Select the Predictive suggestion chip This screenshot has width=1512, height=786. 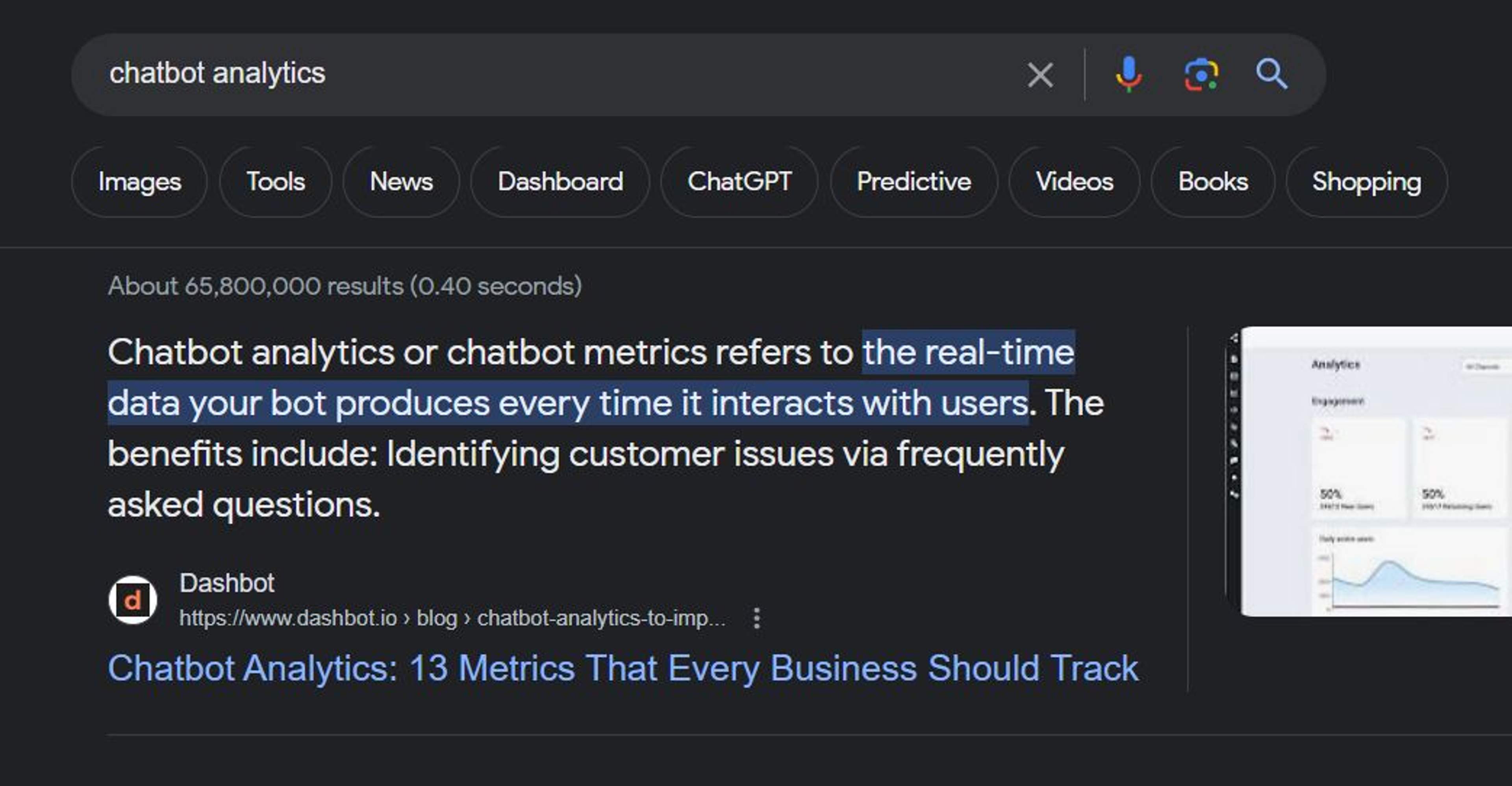pyautogui.click(x=914, y=182)
